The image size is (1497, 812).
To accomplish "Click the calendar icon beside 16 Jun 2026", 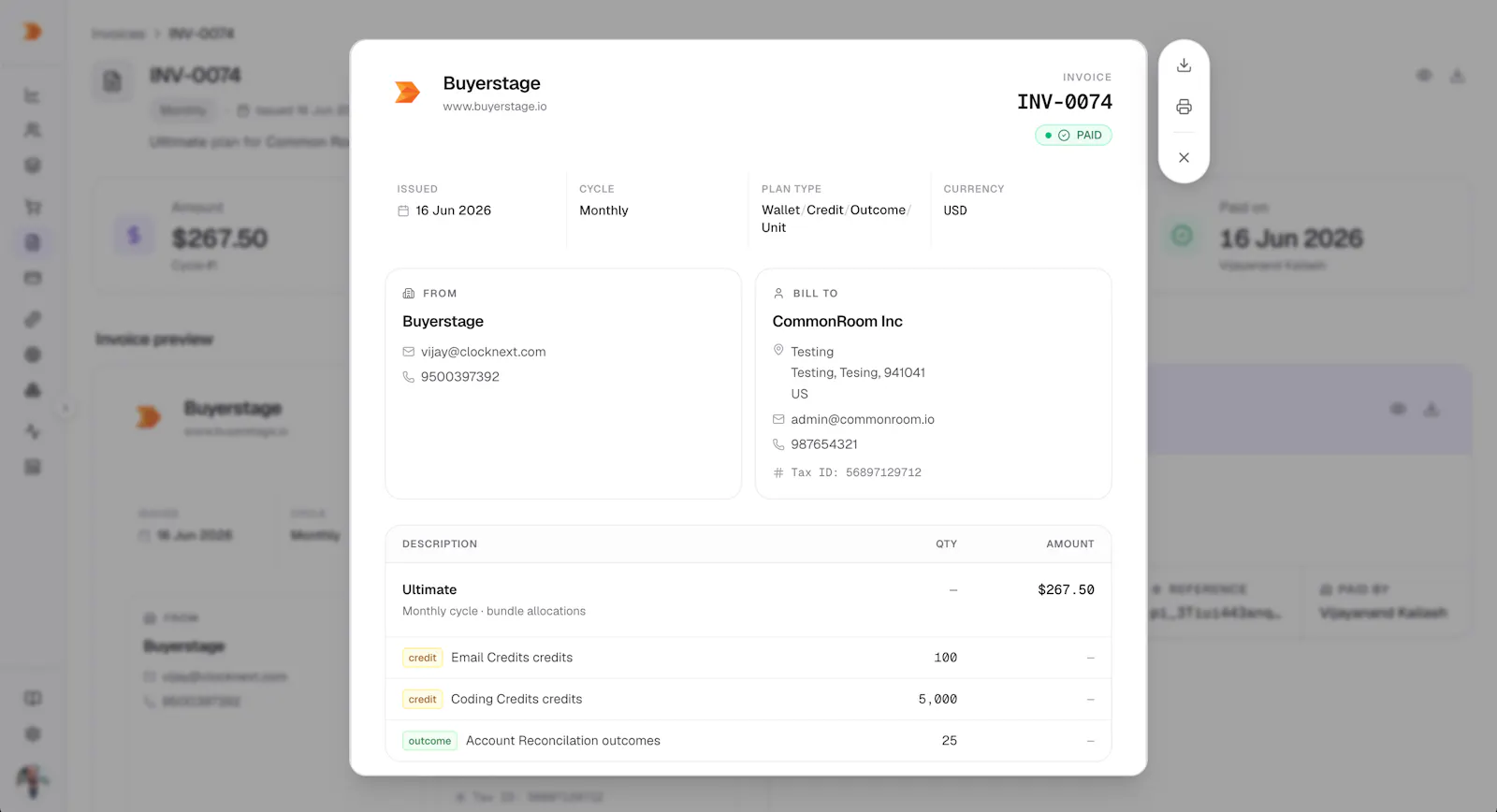I will (403, 210).
